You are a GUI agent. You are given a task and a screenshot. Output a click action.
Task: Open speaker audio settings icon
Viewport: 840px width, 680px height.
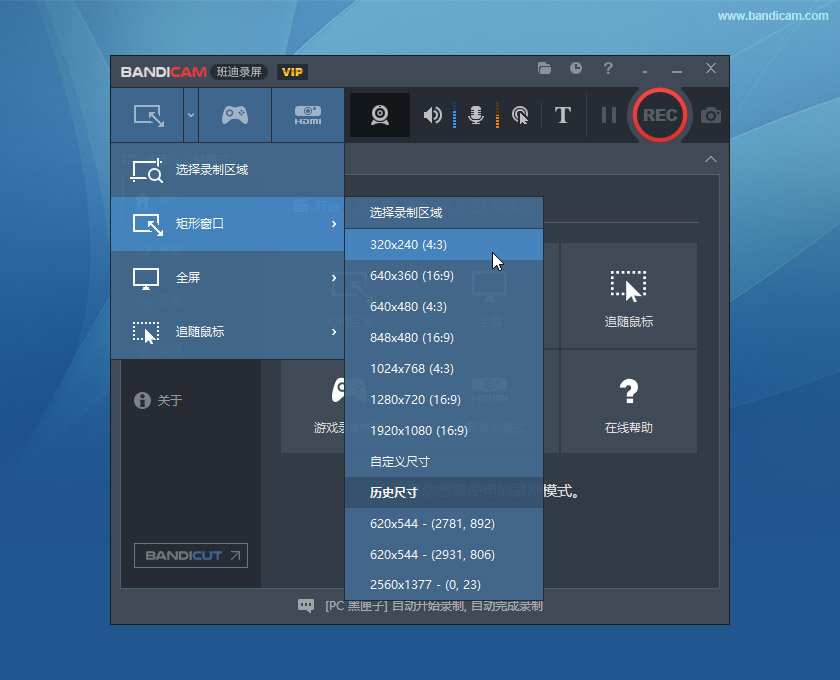coord(432,115)
